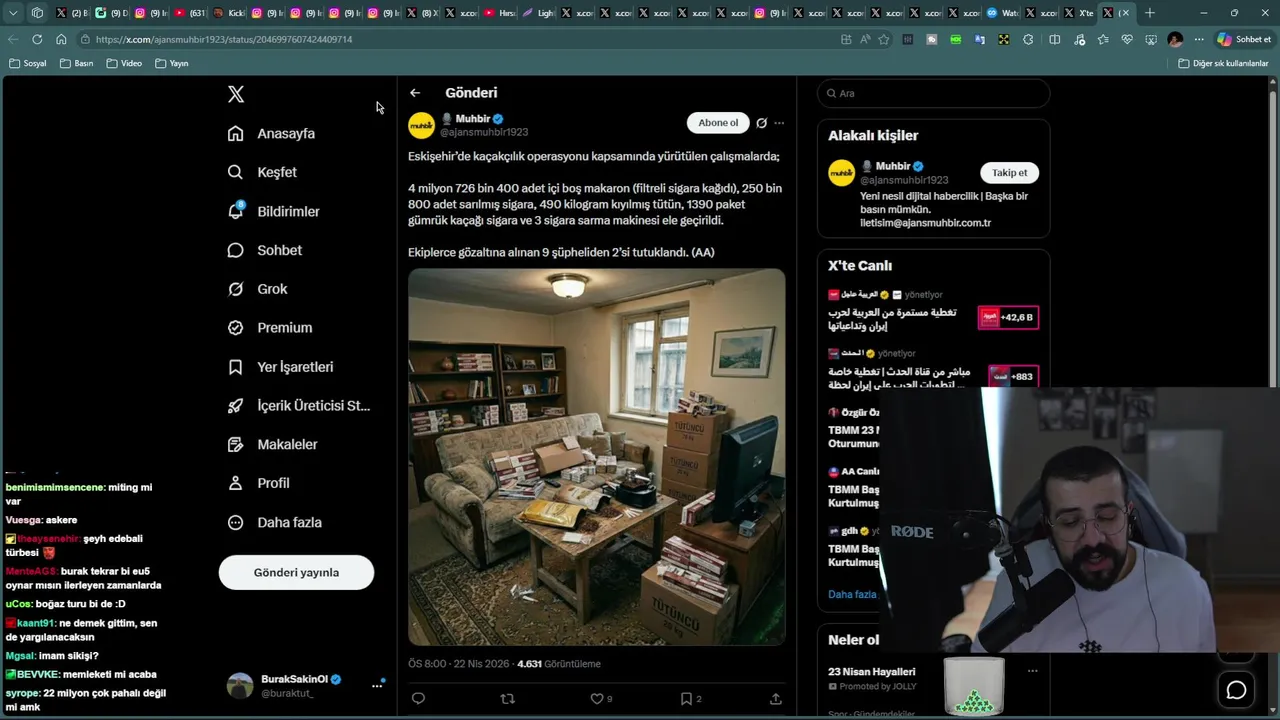This screenshot has width=1280, height=720.
Task: Open Yer İşaretleri bookmarks
Action: coord(280,367)
